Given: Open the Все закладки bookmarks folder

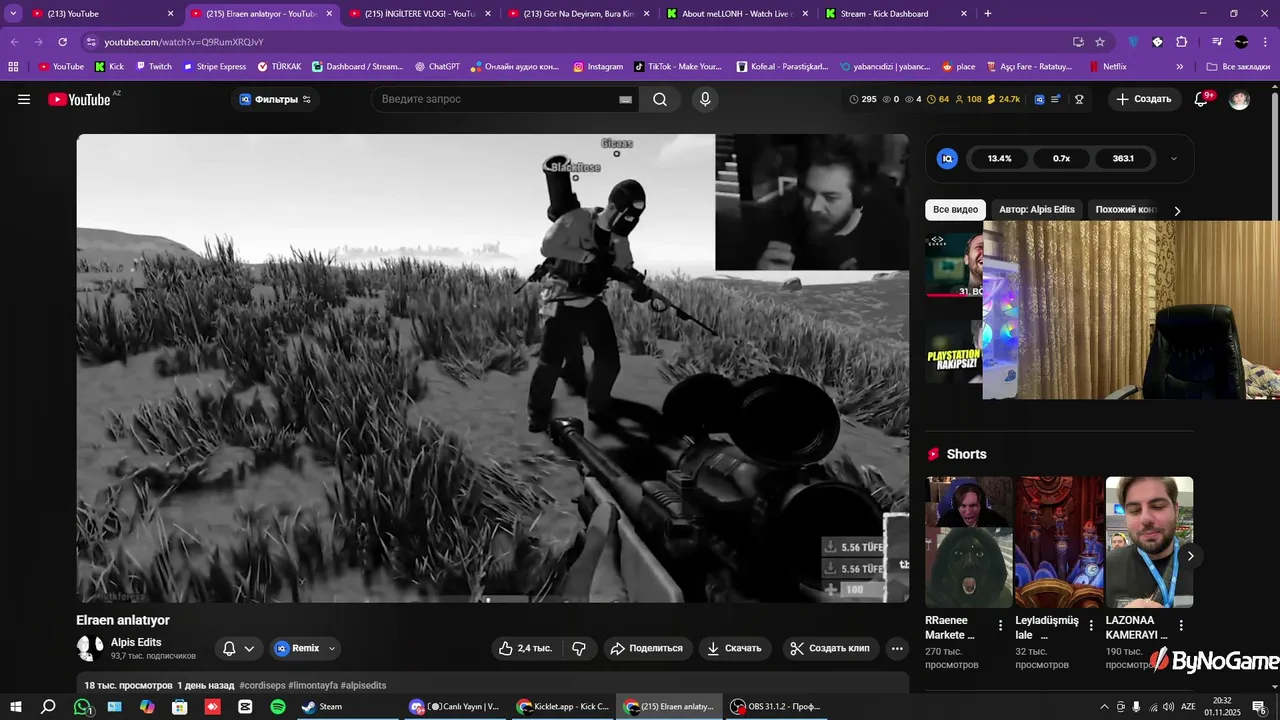Looking at the screenshot, I should tap(1238, 67).
